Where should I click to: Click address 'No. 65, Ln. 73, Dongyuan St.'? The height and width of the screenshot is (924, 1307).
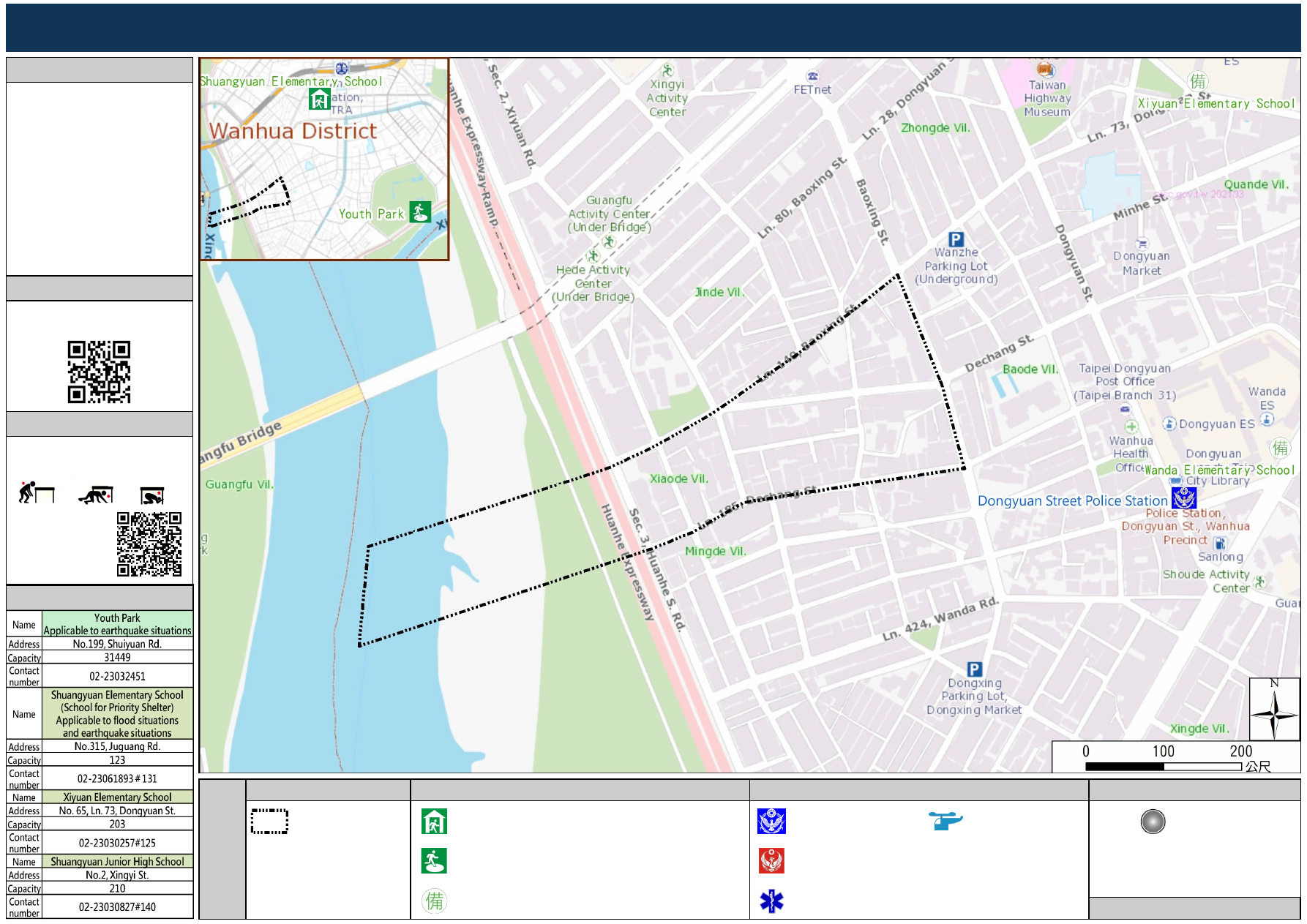pos(117,811)
